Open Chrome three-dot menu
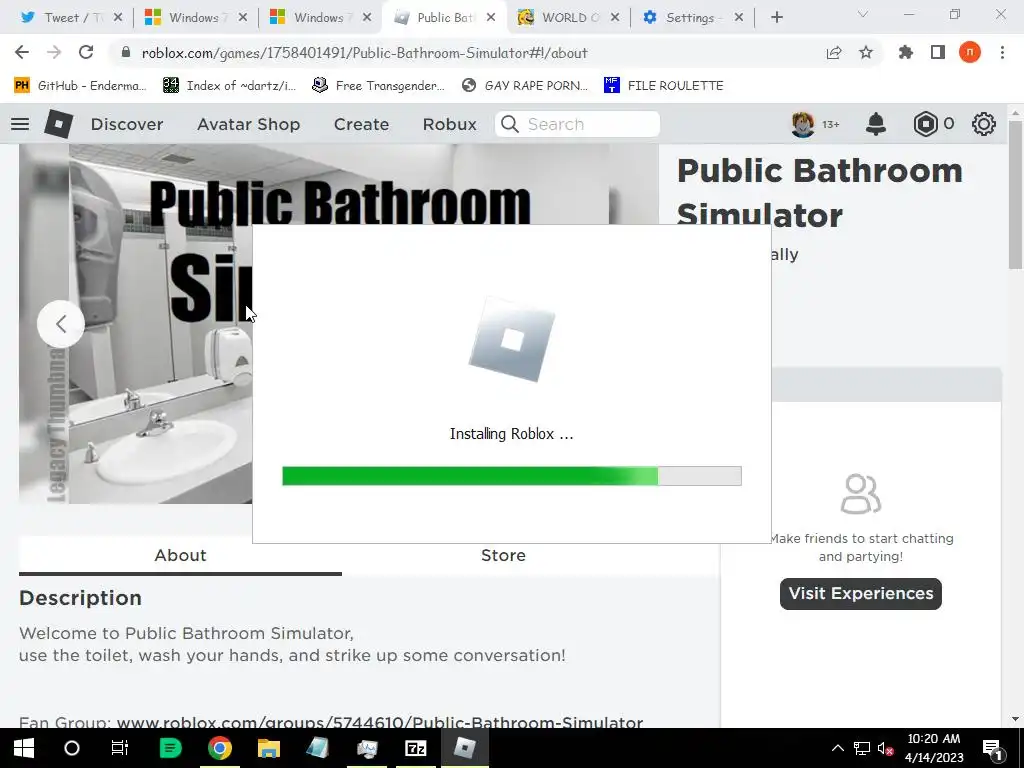 [x=1002, y=52]
